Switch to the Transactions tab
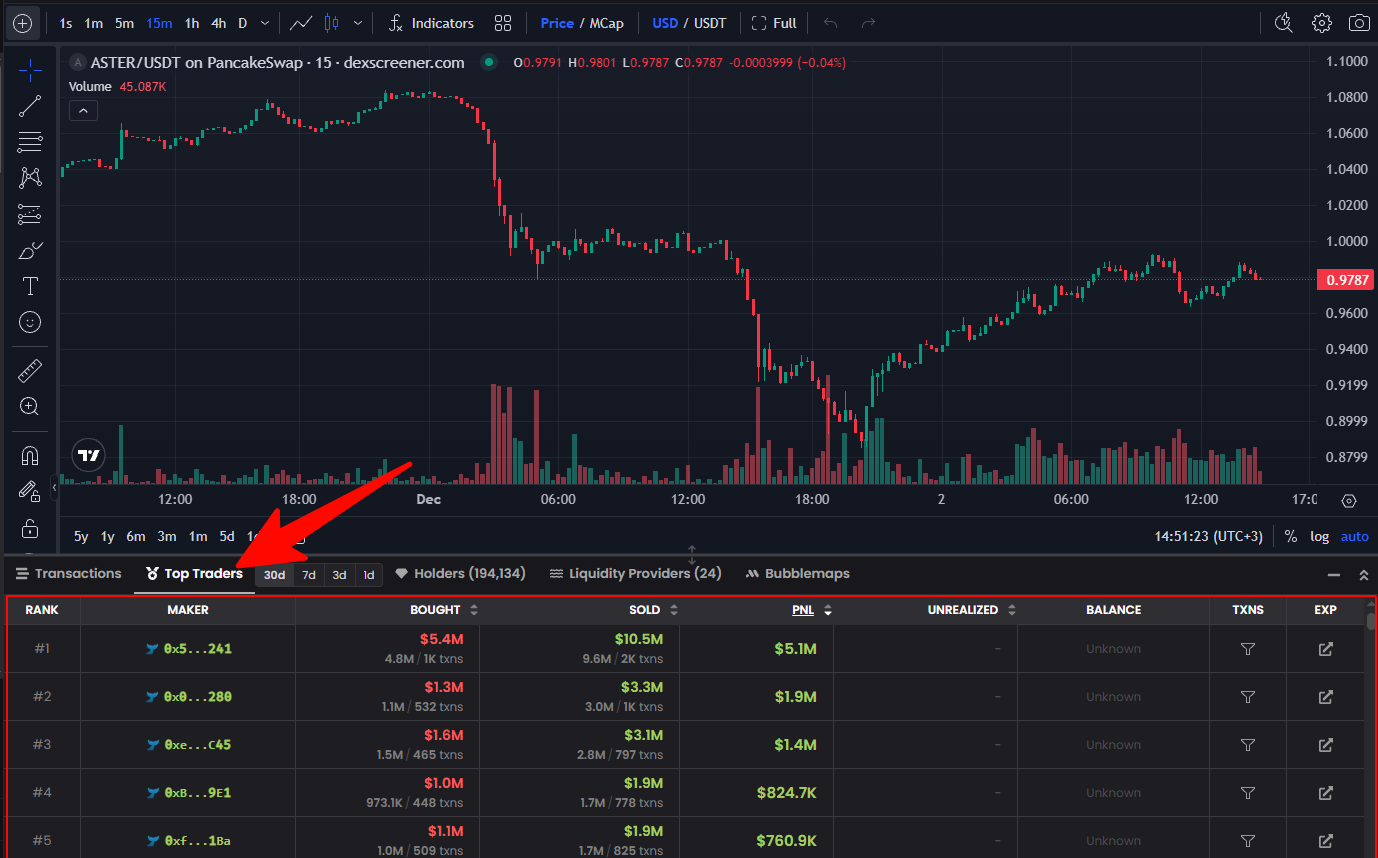This screenshot has width=1378, height=858. click(x=69, y=574)
